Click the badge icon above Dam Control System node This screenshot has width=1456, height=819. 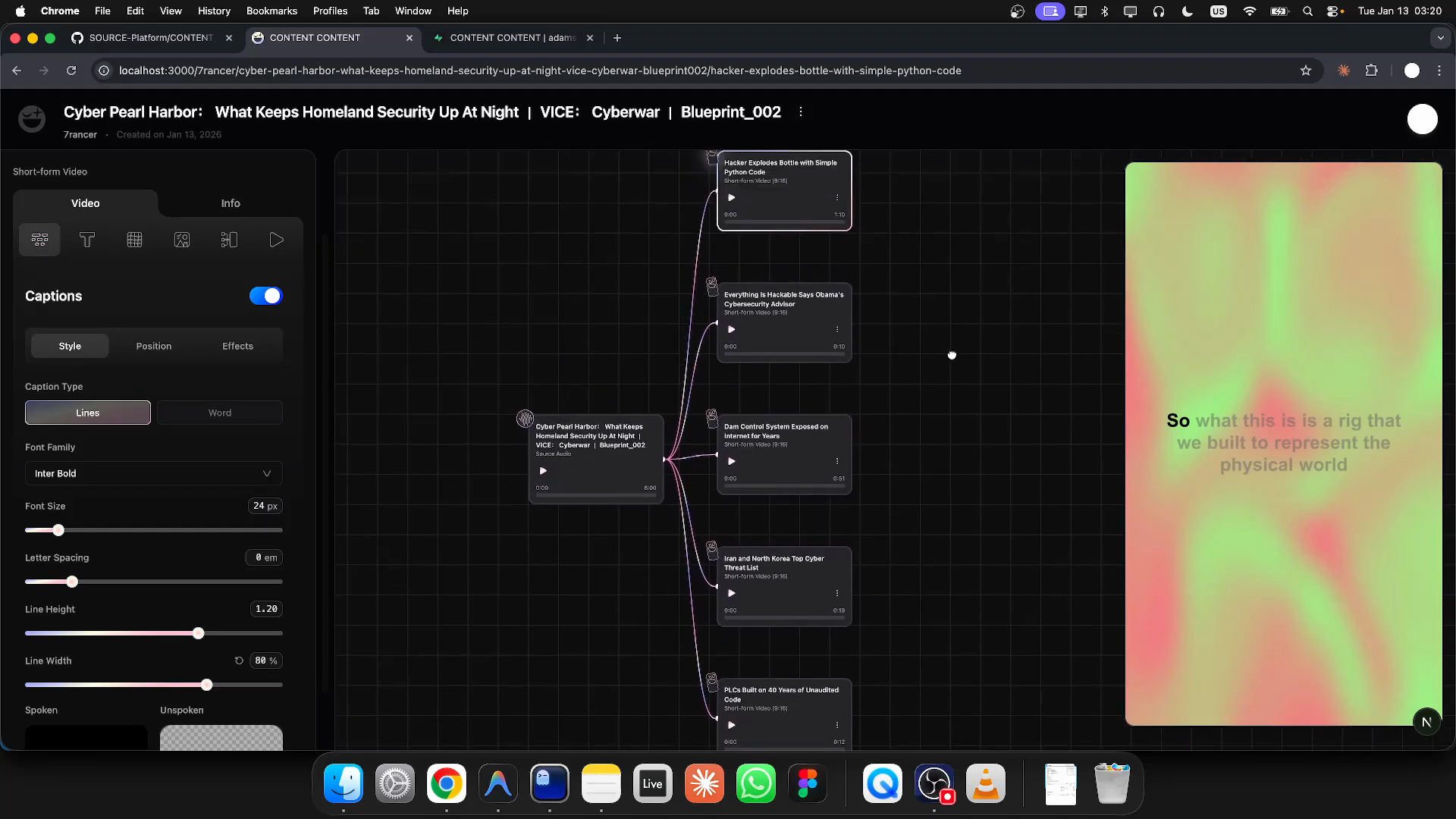(x=711, y=419)
